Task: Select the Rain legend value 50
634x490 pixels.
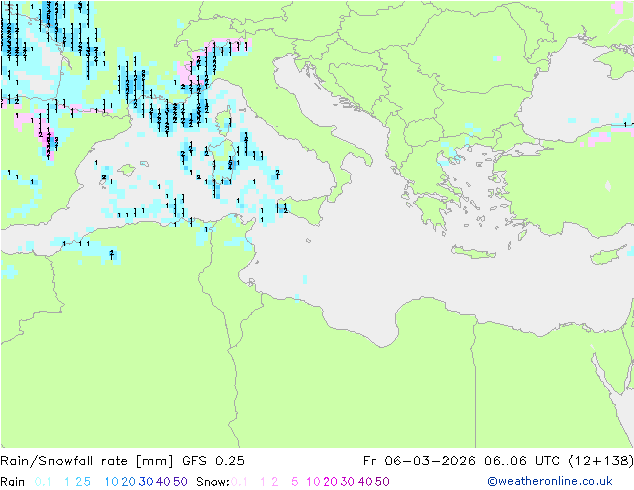Action: coord(180,482)
